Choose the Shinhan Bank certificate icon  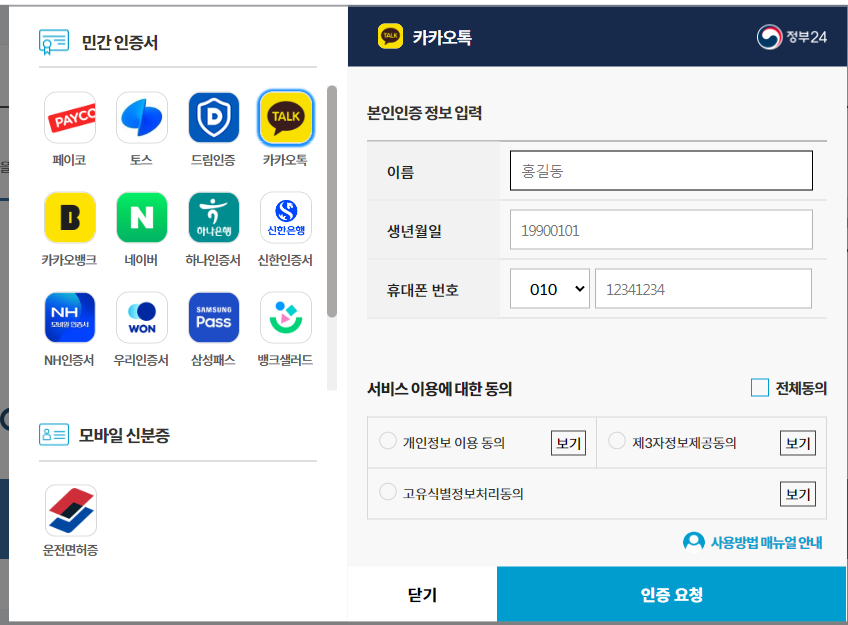(286, 217)
